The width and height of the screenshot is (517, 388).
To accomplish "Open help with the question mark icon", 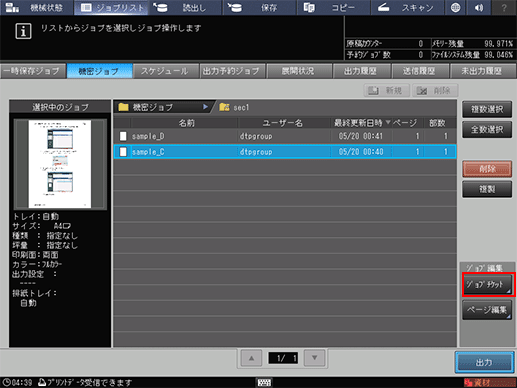I will pyautogui.click(x=504, y=7).
